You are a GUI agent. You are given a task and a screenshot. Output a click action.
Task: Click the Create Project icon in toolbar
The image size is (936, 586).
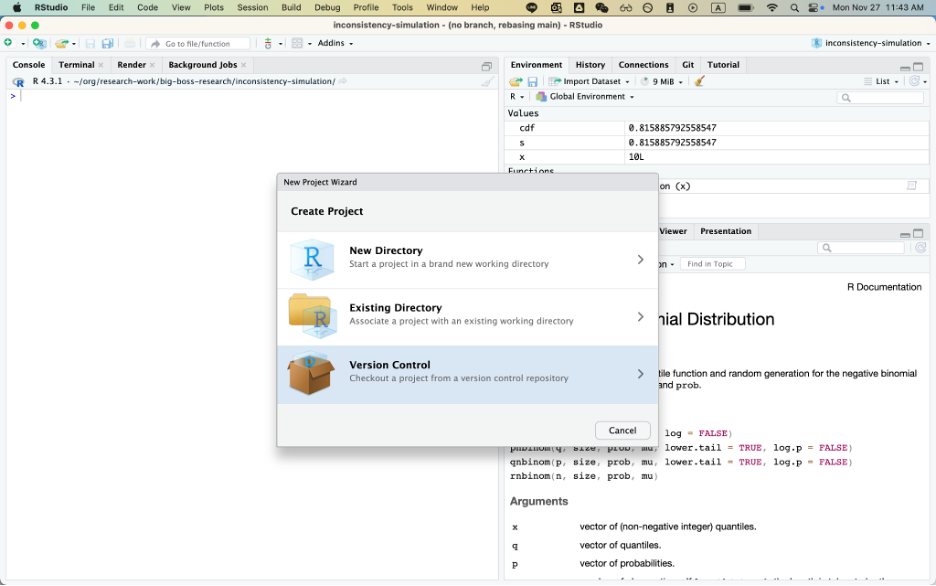[x=39, y=43]
